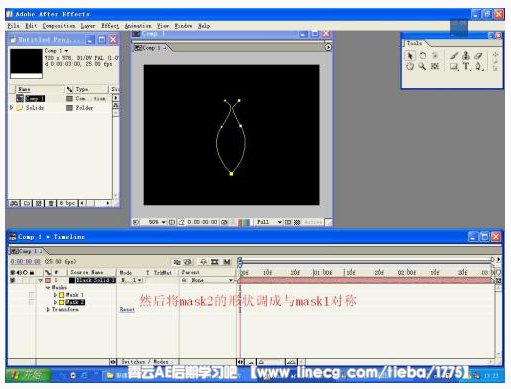Click the yellow Mask 2 color swatch
This screenshot has height=389, width=511.
pos(62,302)
